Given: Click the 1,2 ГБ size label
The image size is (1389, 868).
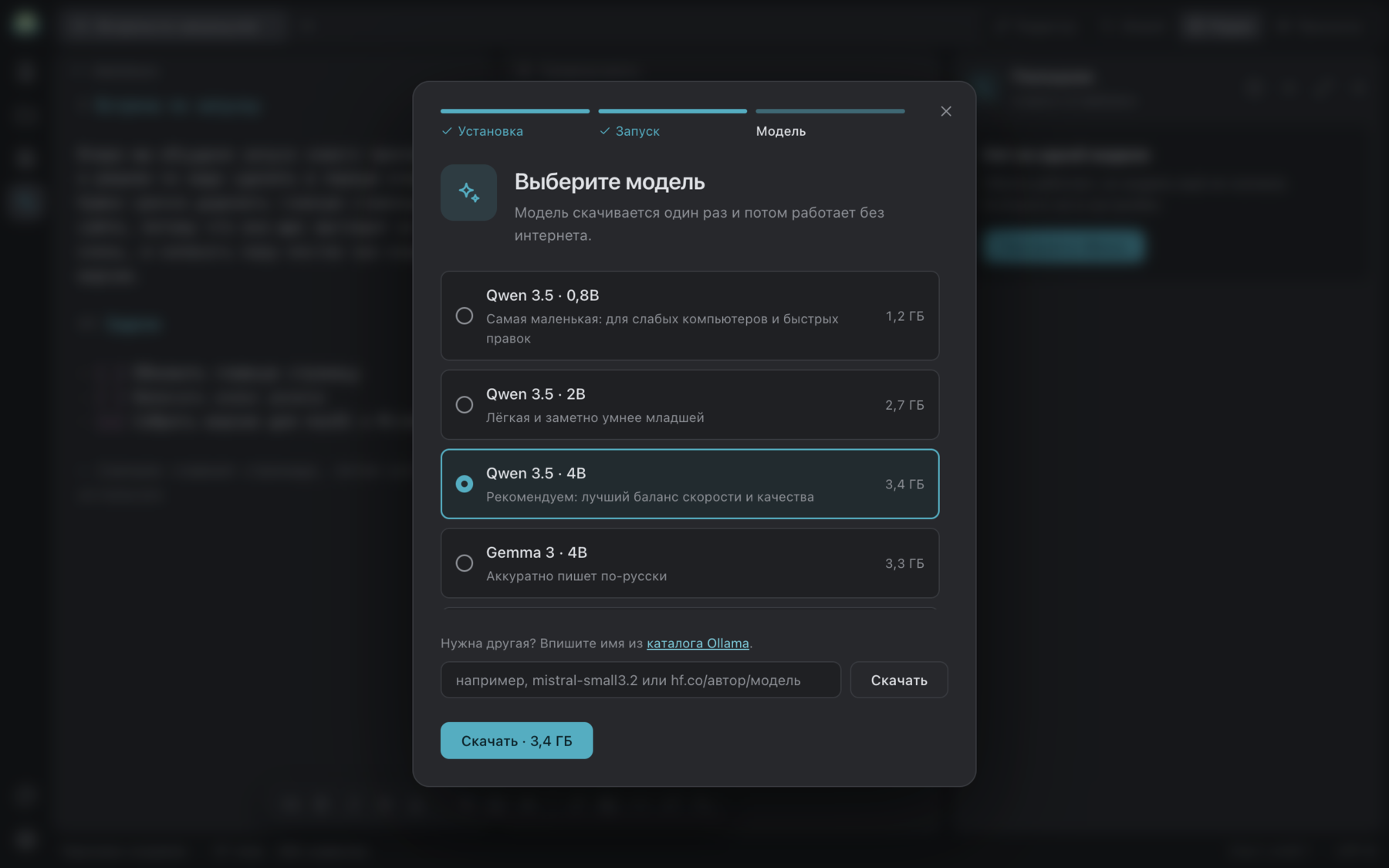Looking at the screenshot, I should 904,316.
